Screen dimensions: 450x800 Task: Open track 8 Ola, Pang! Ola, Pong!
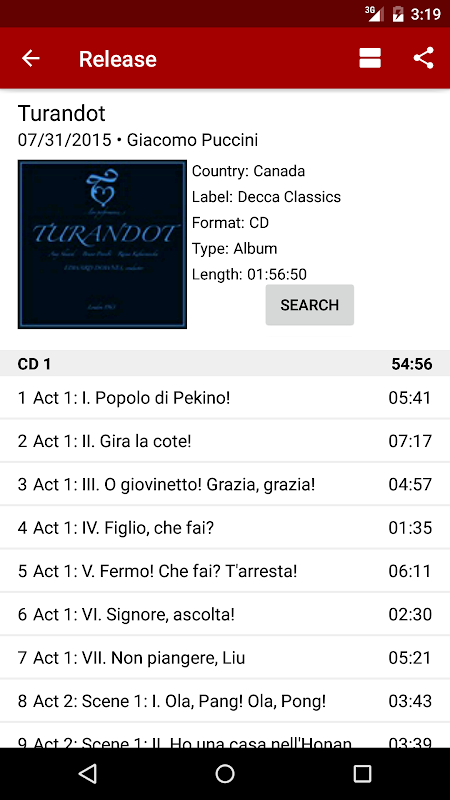click(225, 701)
